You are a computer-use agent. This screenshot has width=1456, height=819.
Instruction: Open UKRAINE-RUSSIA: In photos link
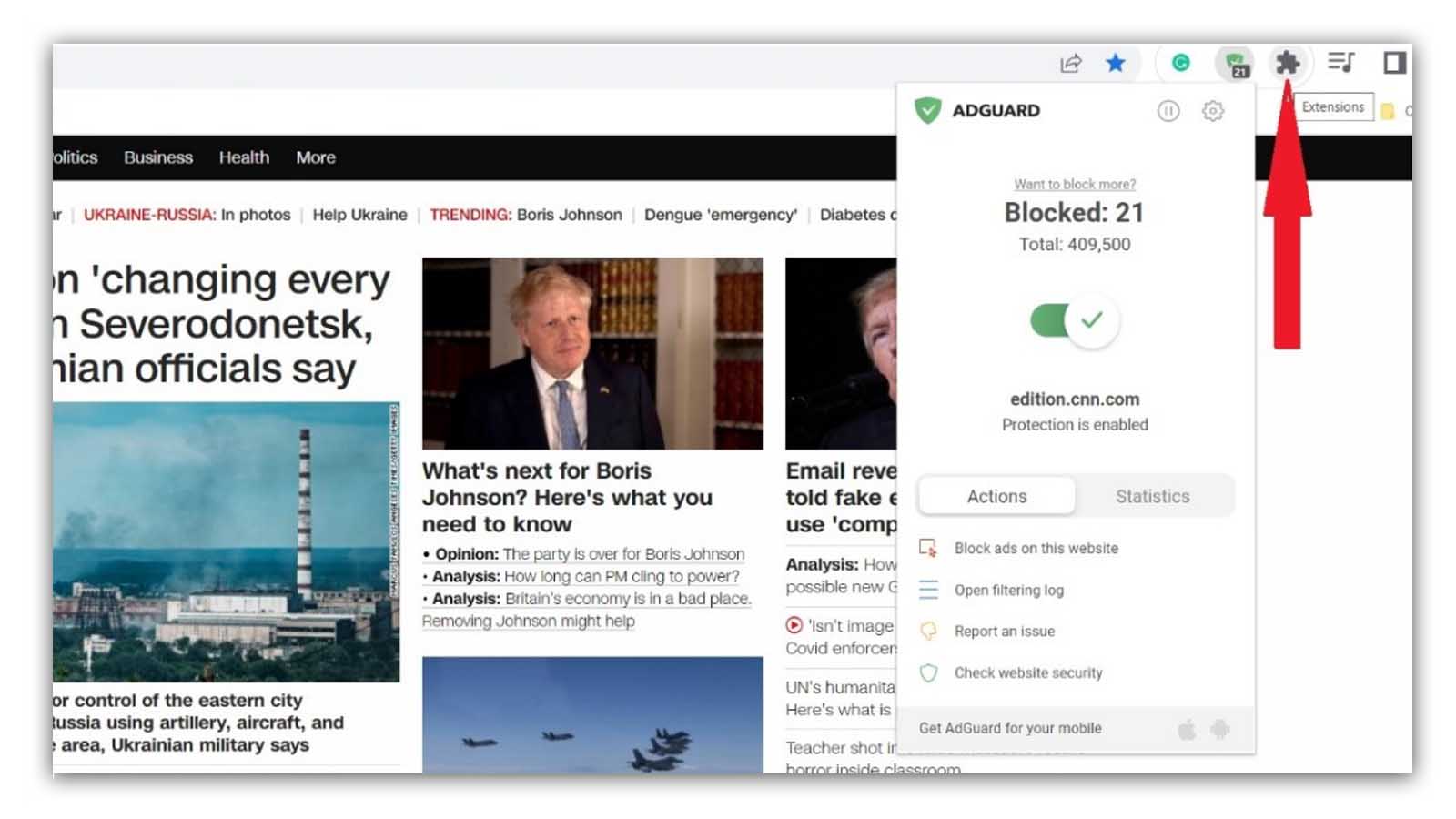click(187, 215)
